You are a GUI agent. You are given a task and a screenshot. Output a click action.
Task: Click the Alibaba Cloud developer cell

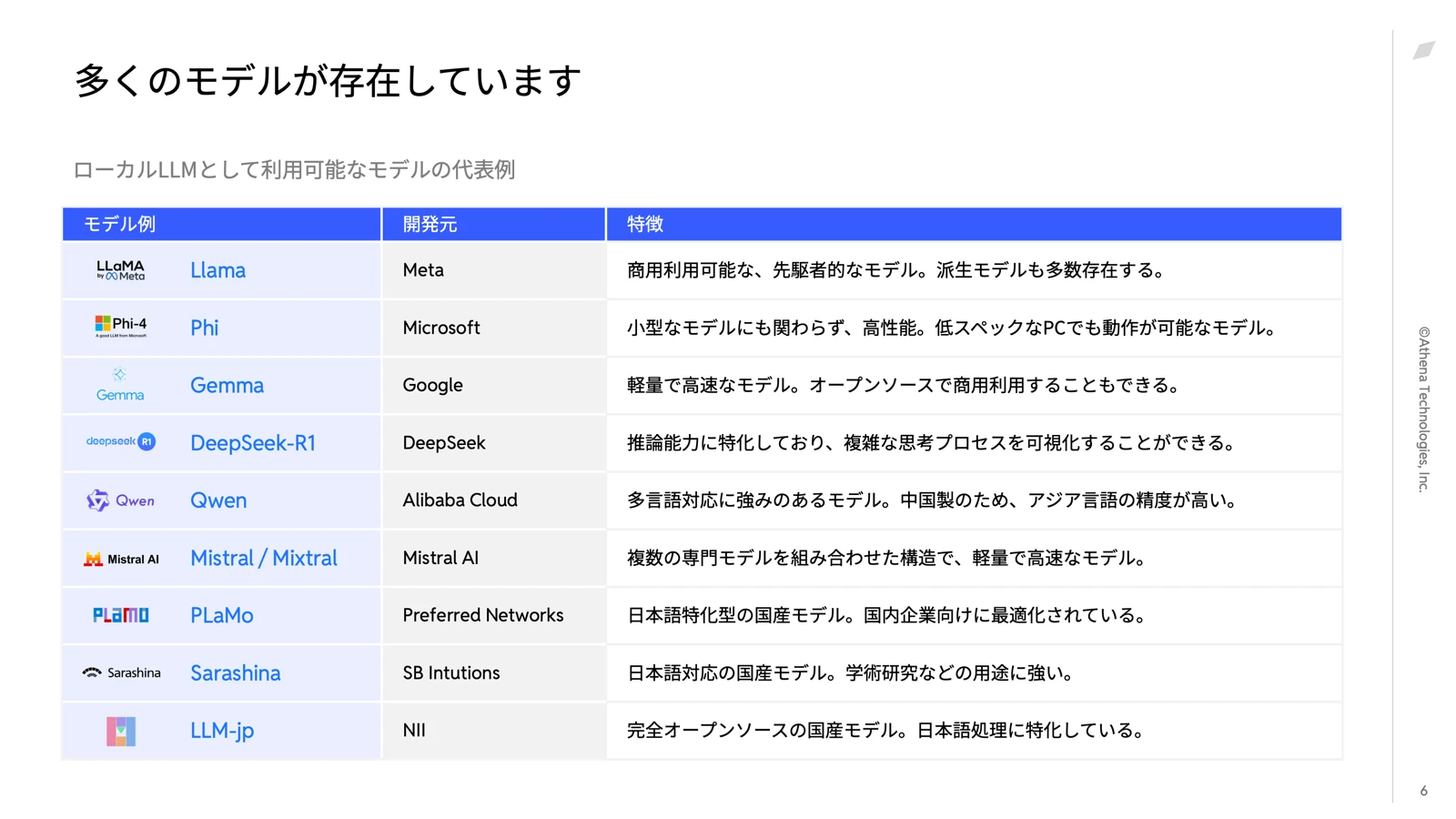[460, 500]
